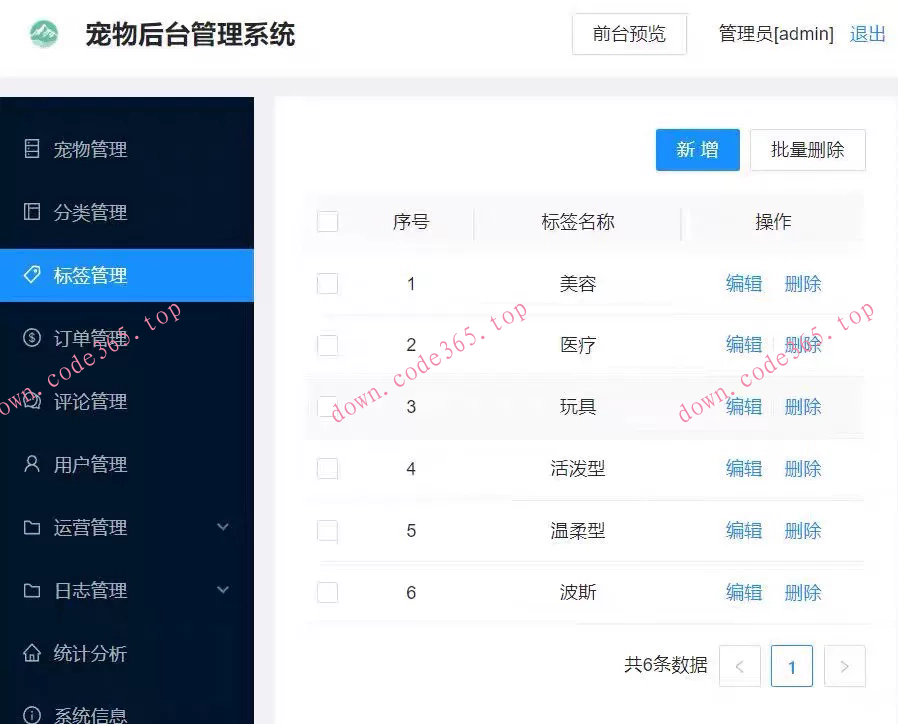Select page 1 in the pagination control
The image size is (898, 724).
tap(792, 666)
